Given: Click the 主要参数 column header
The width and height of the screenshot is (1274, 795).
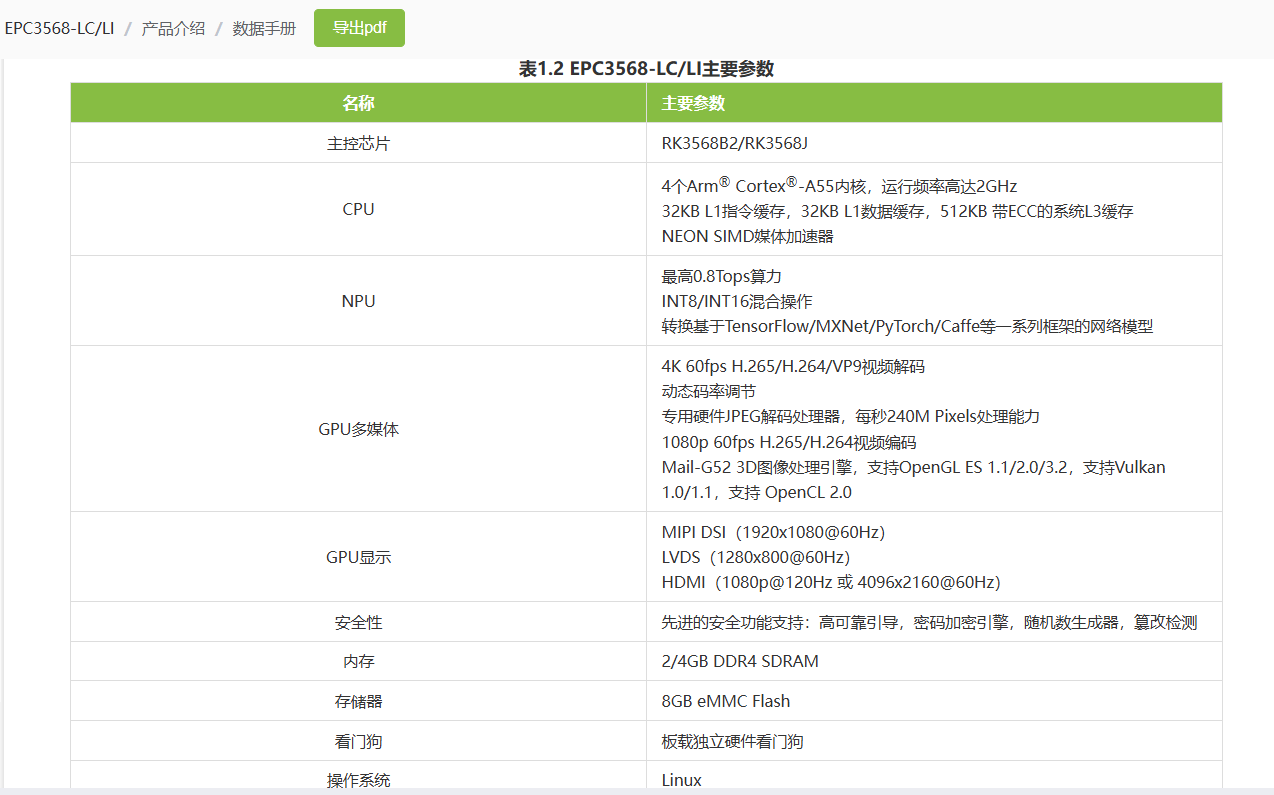Looking at the screenshot, I should click(693, 103).
